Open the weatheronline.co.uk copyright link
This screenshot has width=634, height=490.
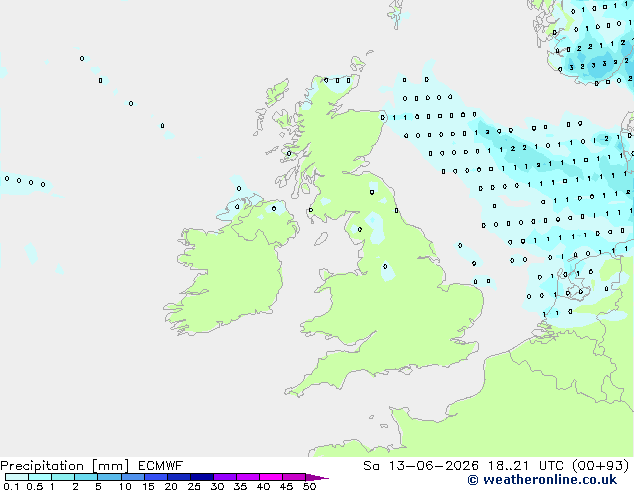tap(542, 480)
